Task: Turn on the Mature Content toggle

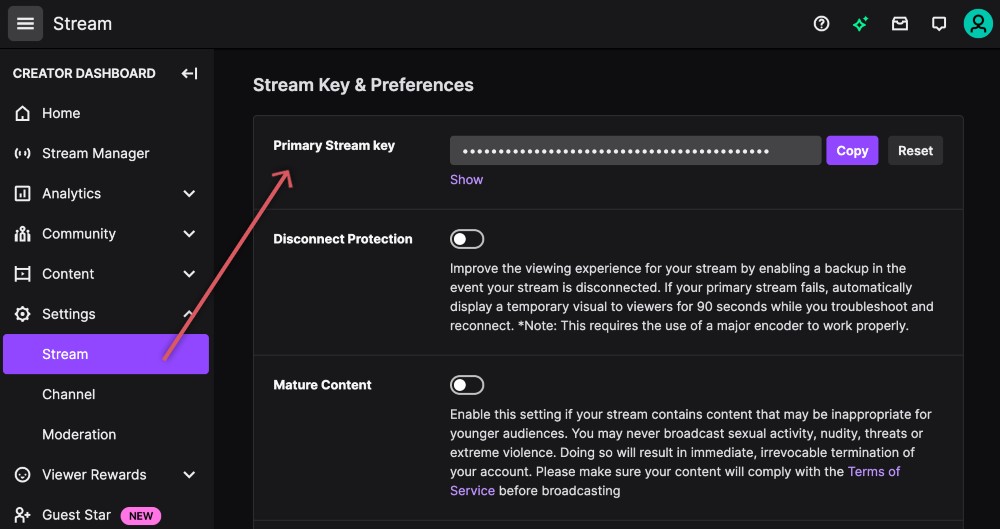Action: pyautogui.click(x=467, y=385)
